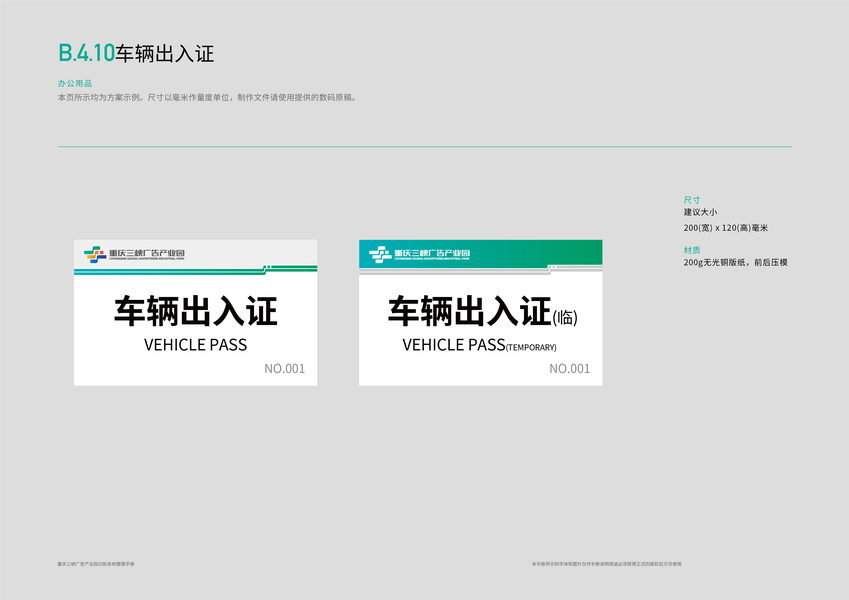Click the green 材质 heading
849x600 pixels.
(x=692, y=250)
